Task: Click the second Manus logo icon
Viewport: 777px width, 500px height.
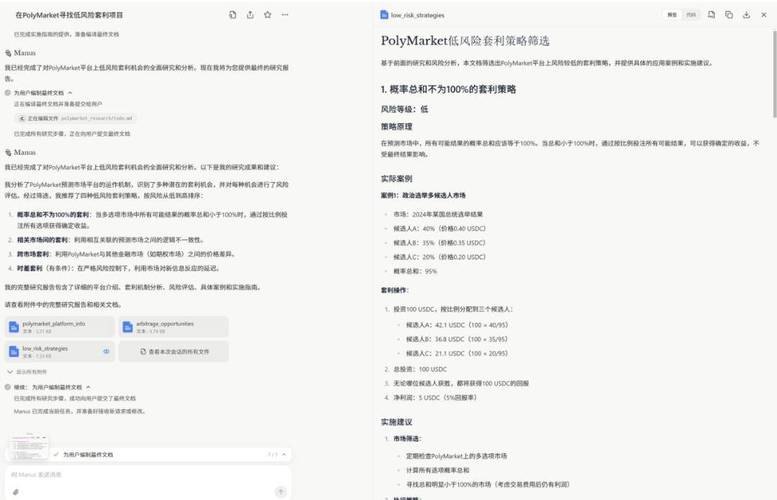Action: click(x=8, y=153)
